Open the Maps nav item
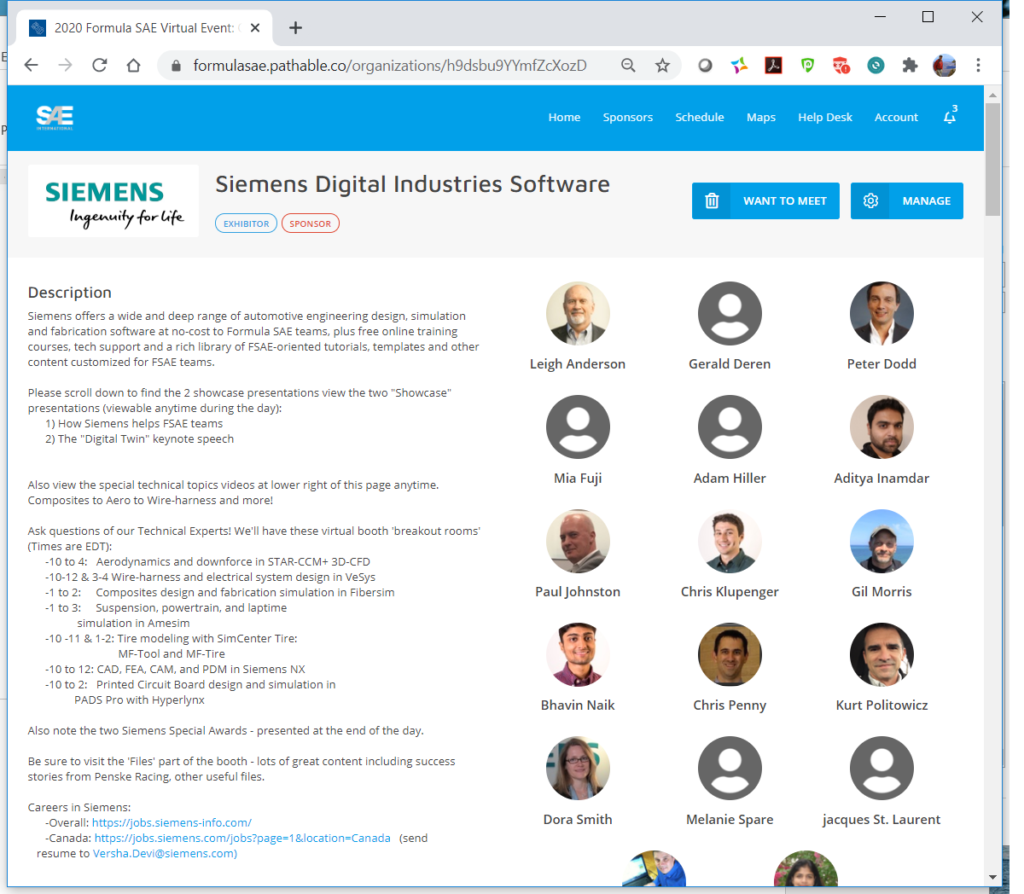Image resolution: width=1024 pixels, height=894 pixels. (x=761, y=117)
